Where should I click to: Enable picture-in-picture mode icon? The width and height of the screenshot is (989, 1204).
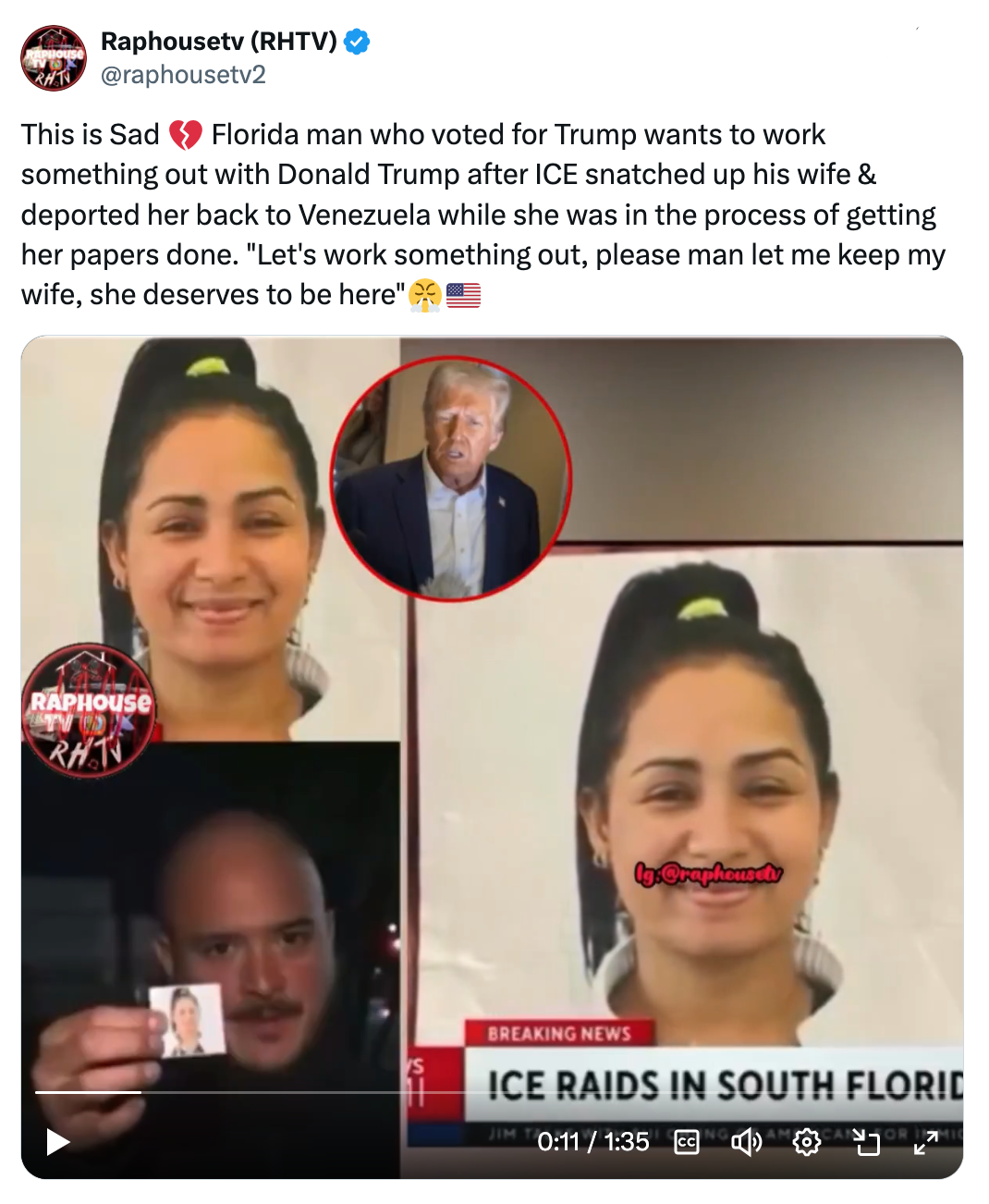[x=866, y=1142]
